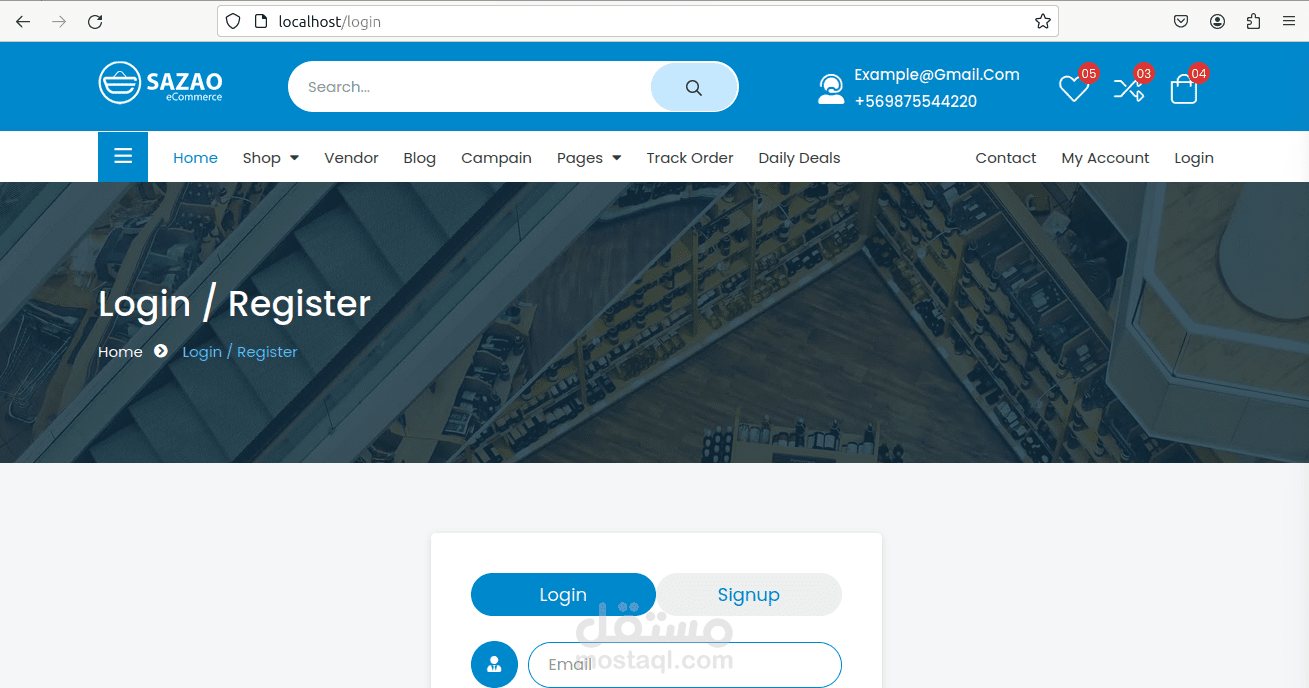Click the Login link in navbar
The height and width of the screenshot is (688, 1309).
pos(1194,158)
